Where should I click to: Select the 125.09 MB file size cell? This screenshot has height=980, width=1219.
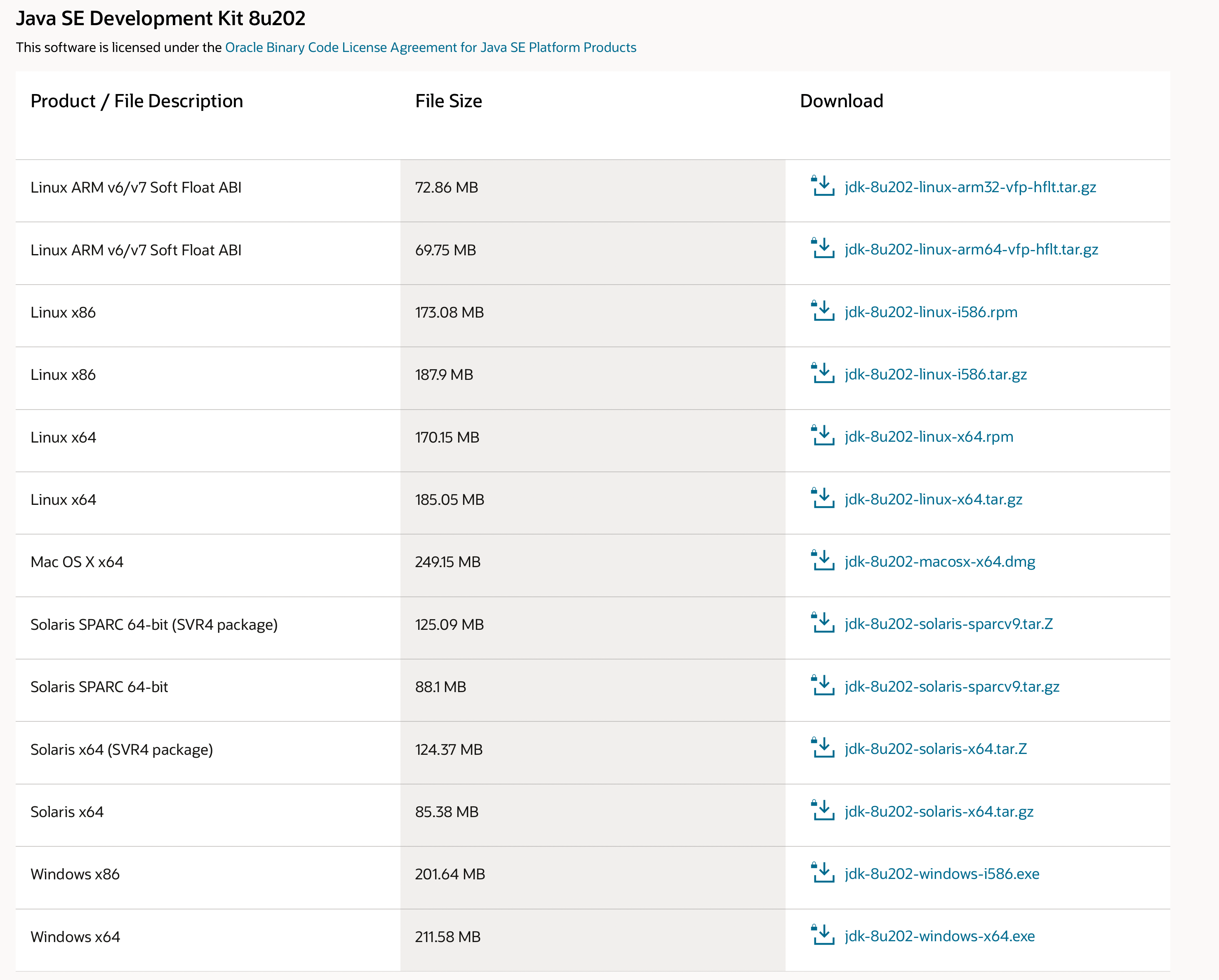tap(593, 628)
